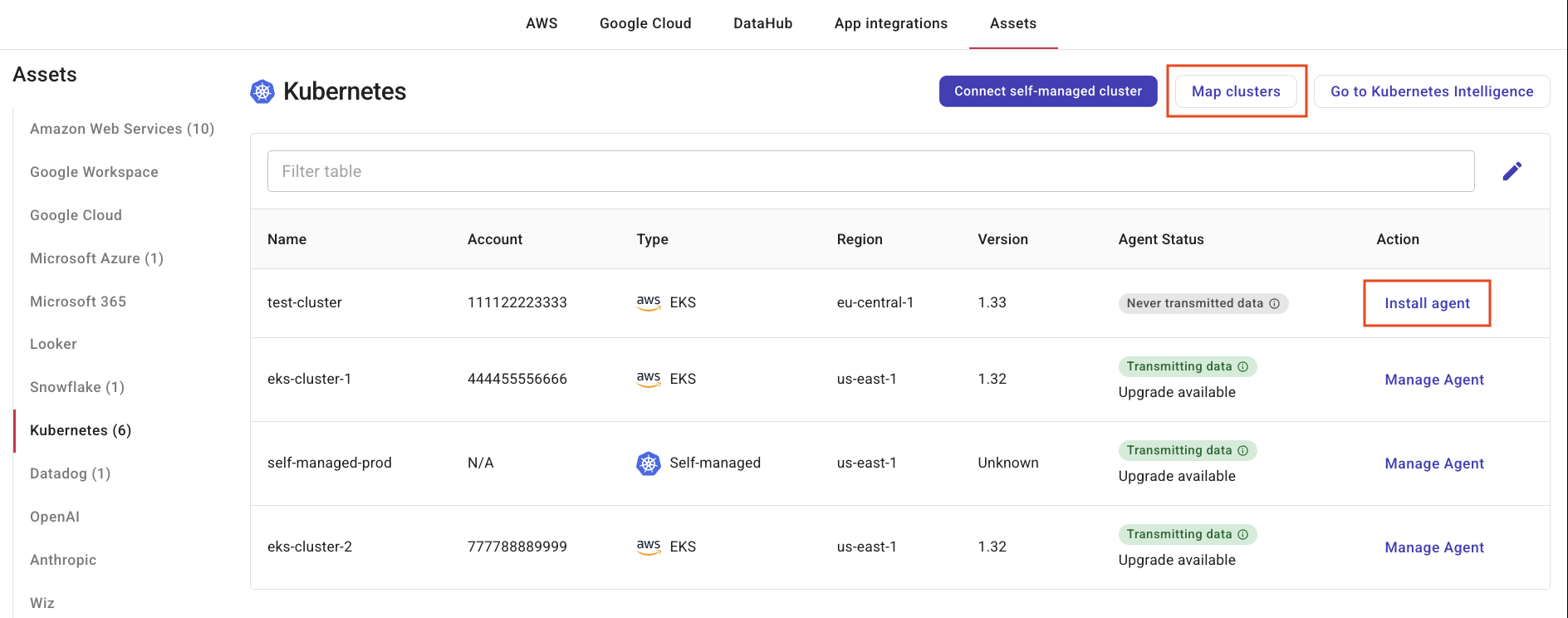Viewport: 1568px width, 618px height.
Task: Select the Assets tab
Action: [1013, 23]
